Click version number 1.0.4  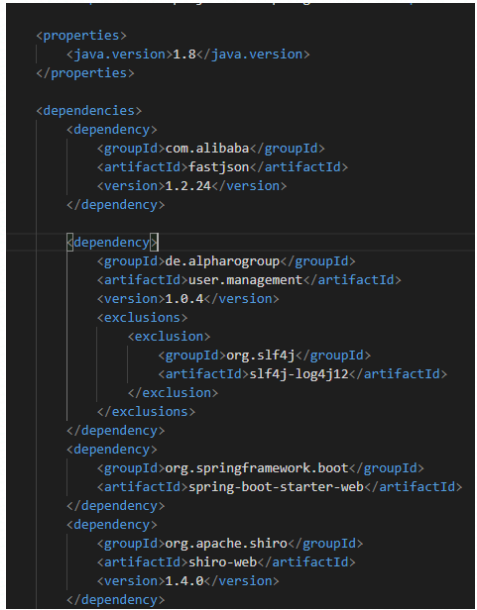click(184, 299)
